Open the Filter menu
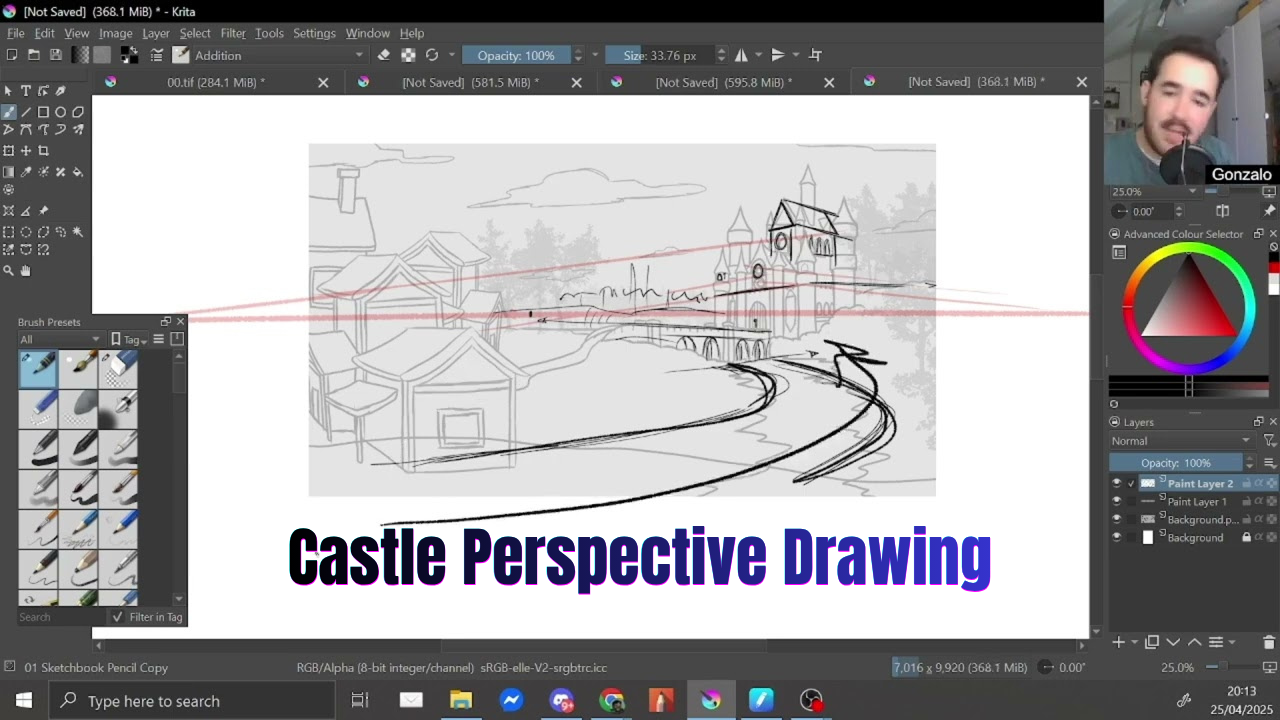Viewport: 1280px width, 720px height. pos(233,33)
